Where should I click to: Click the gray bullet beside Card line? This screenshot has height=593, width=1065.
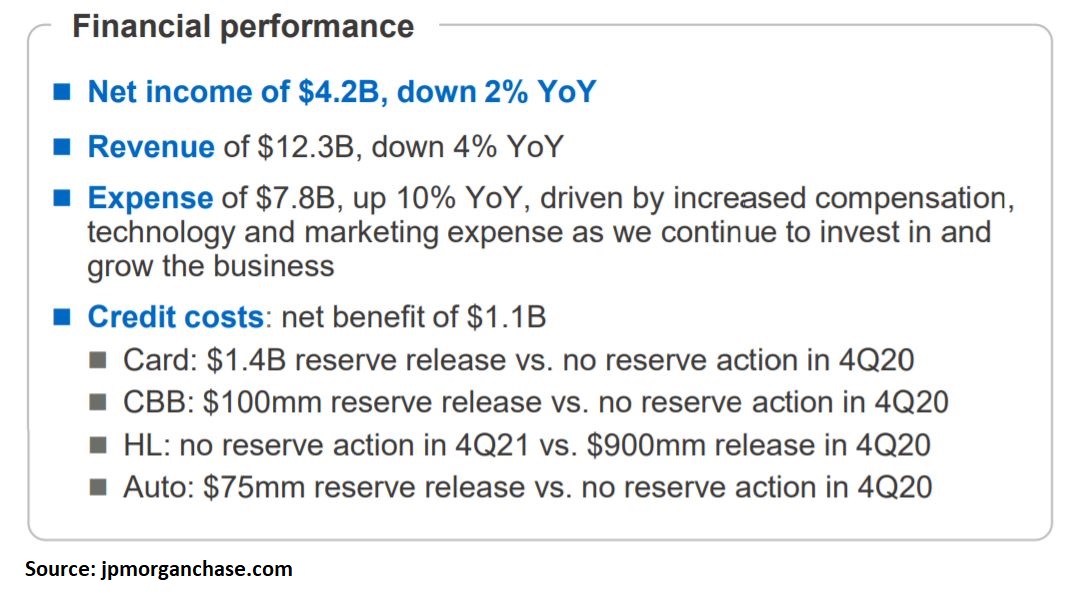pos(98,360)
